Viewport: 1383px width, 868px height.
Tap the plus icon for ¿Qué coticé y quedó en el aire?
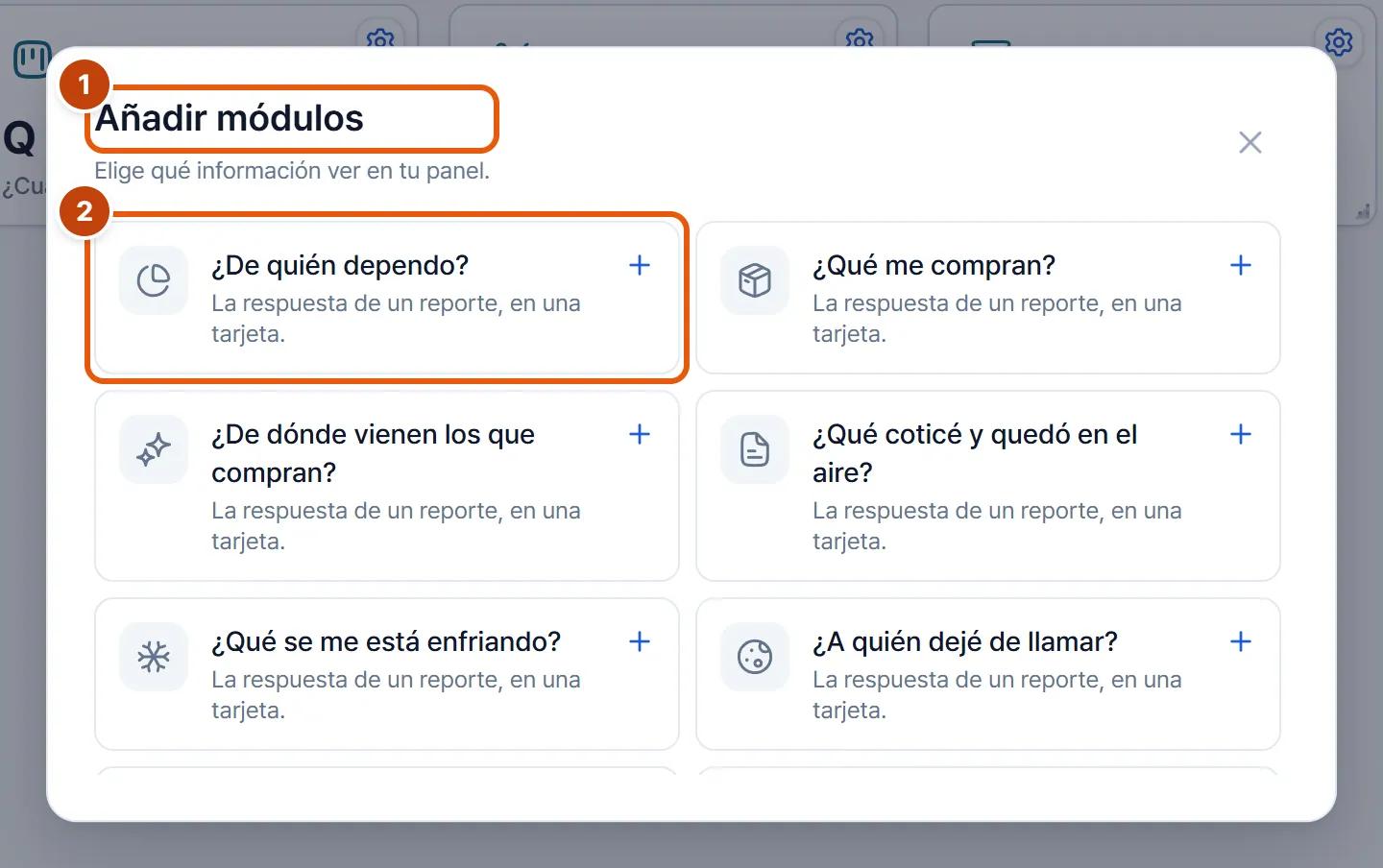[1241, 434]
